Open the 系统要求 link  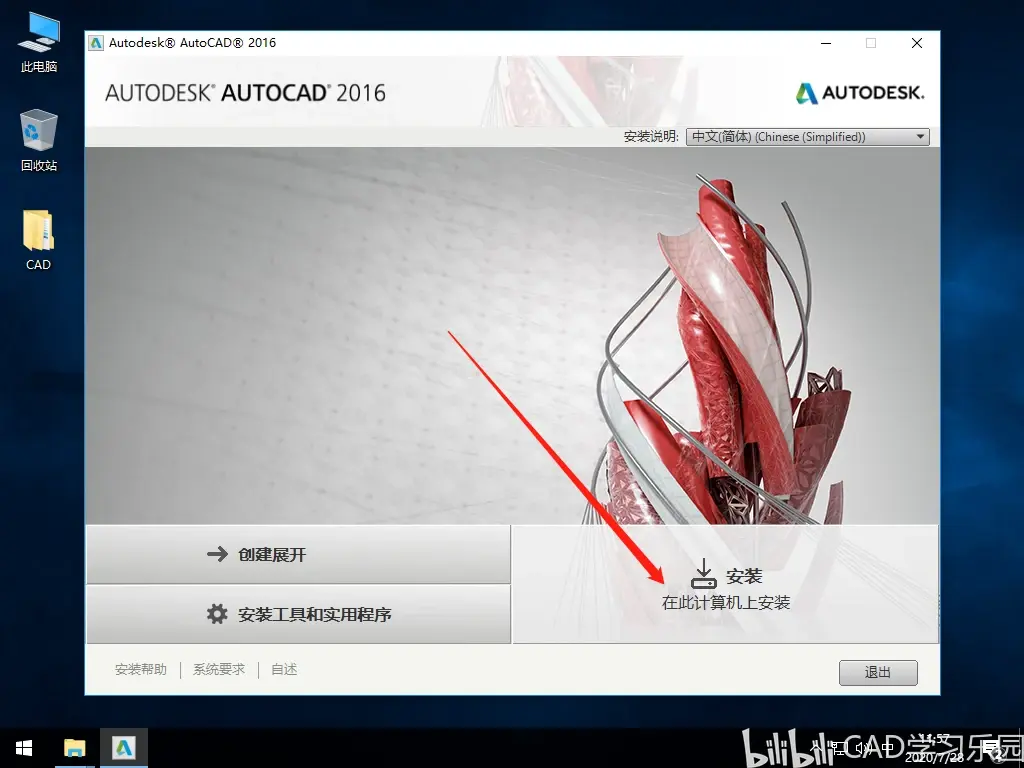coord(219,669)
